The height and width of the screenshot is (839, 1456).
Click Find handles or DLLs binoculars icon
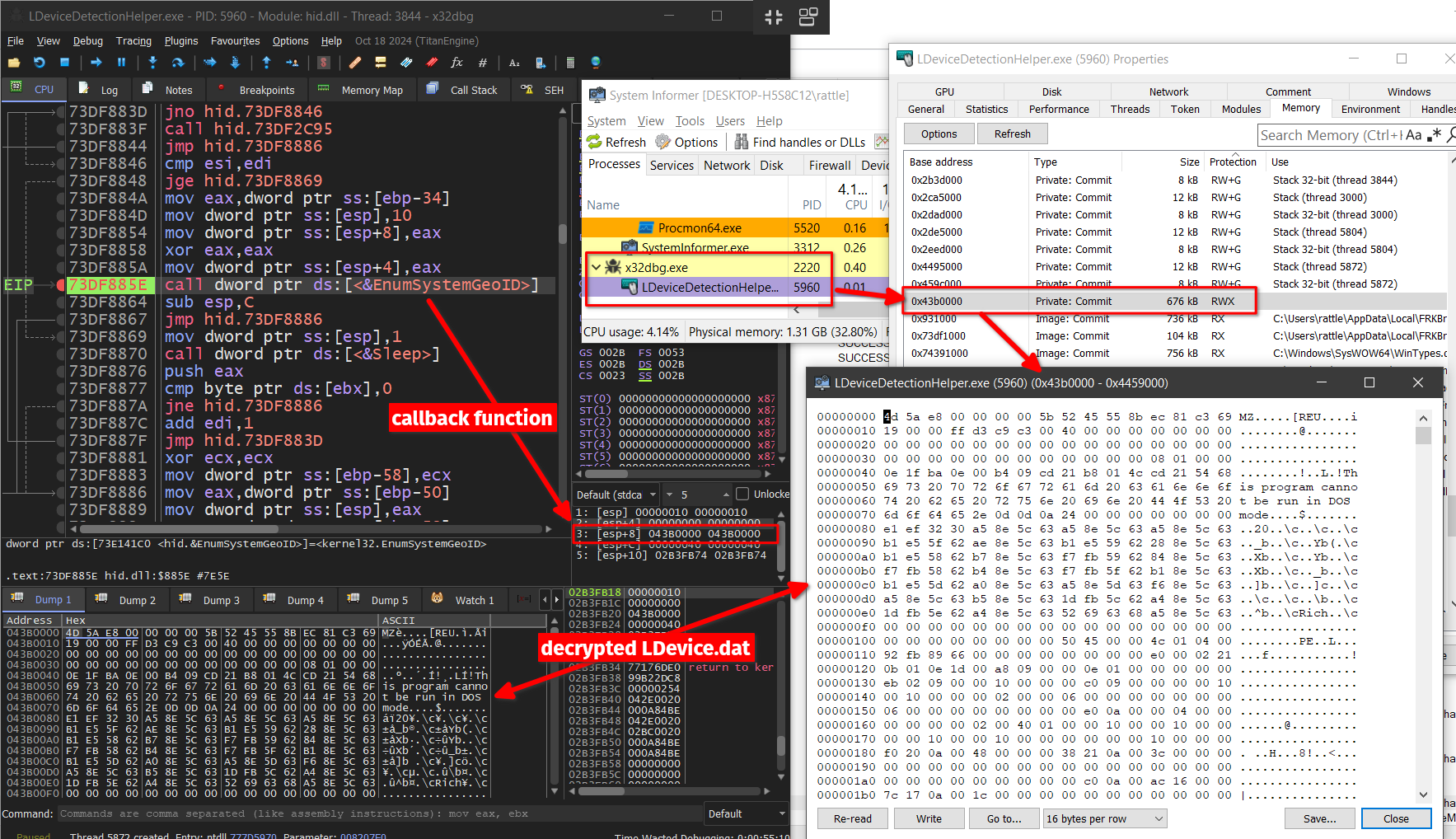[x=742, y=142]
